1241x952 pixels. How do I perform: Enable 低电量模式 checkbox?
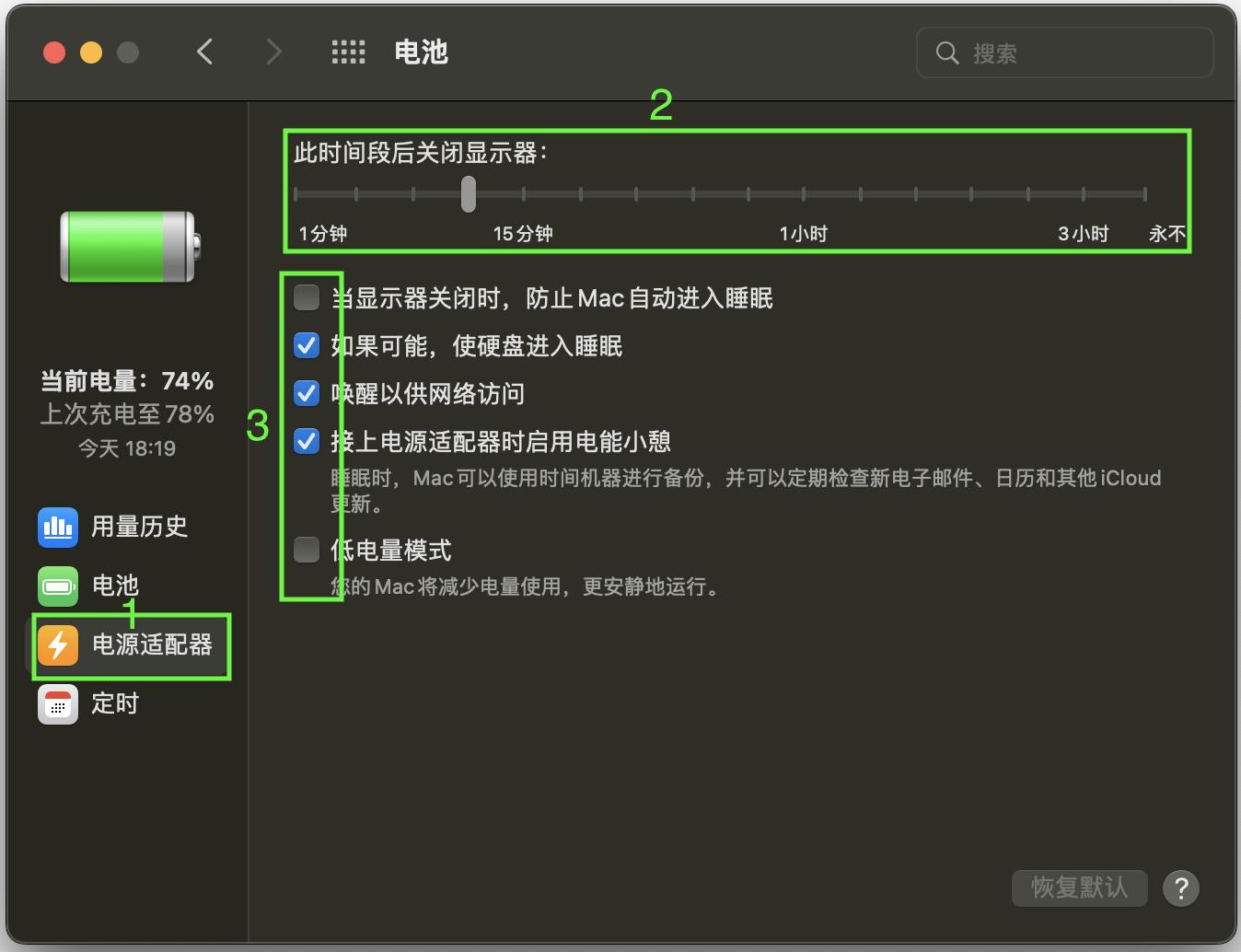click(x=306, y=550)
